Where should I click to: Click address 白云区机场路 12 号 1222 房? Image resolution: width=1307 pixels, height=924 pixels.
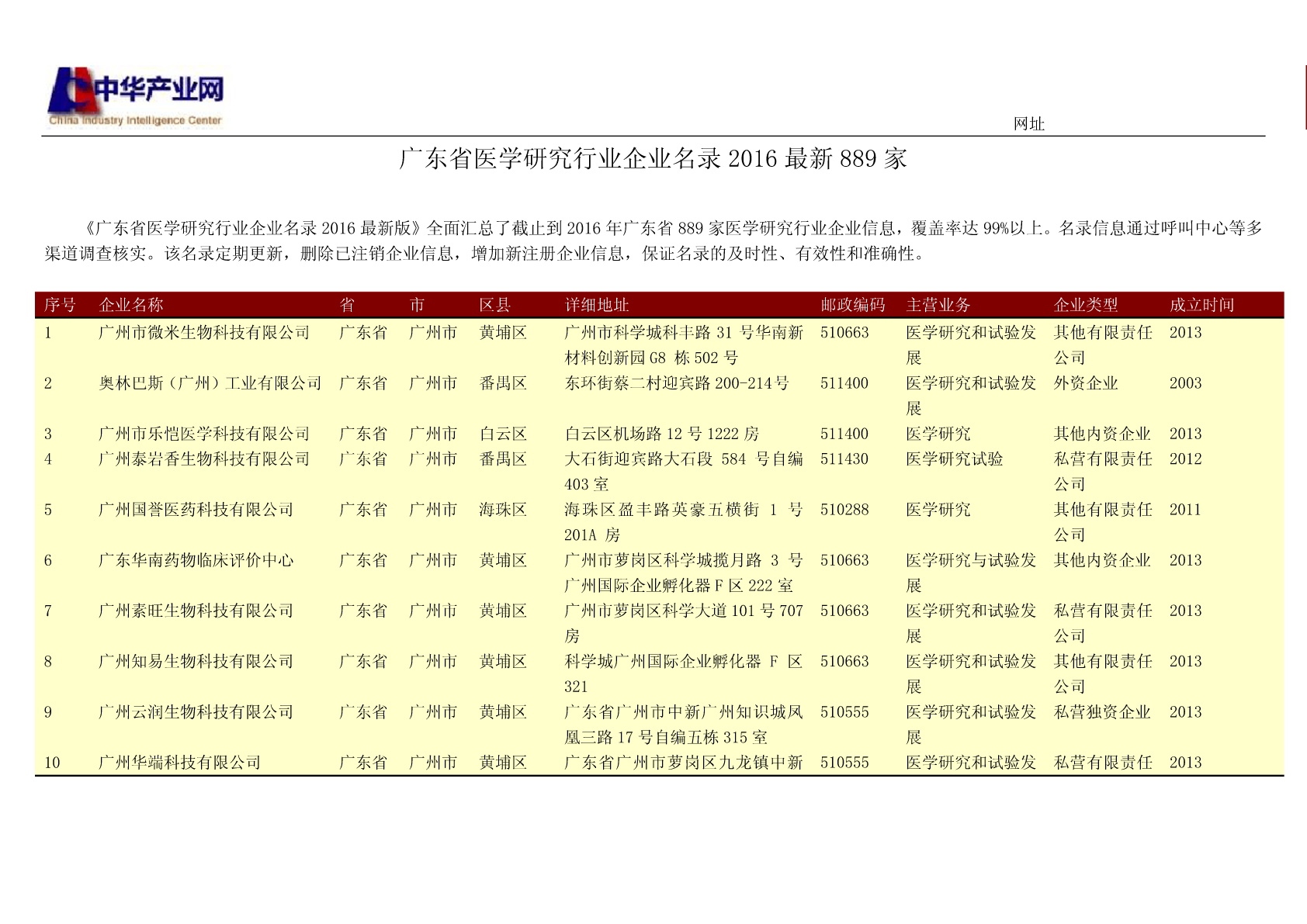click(662, 434)
